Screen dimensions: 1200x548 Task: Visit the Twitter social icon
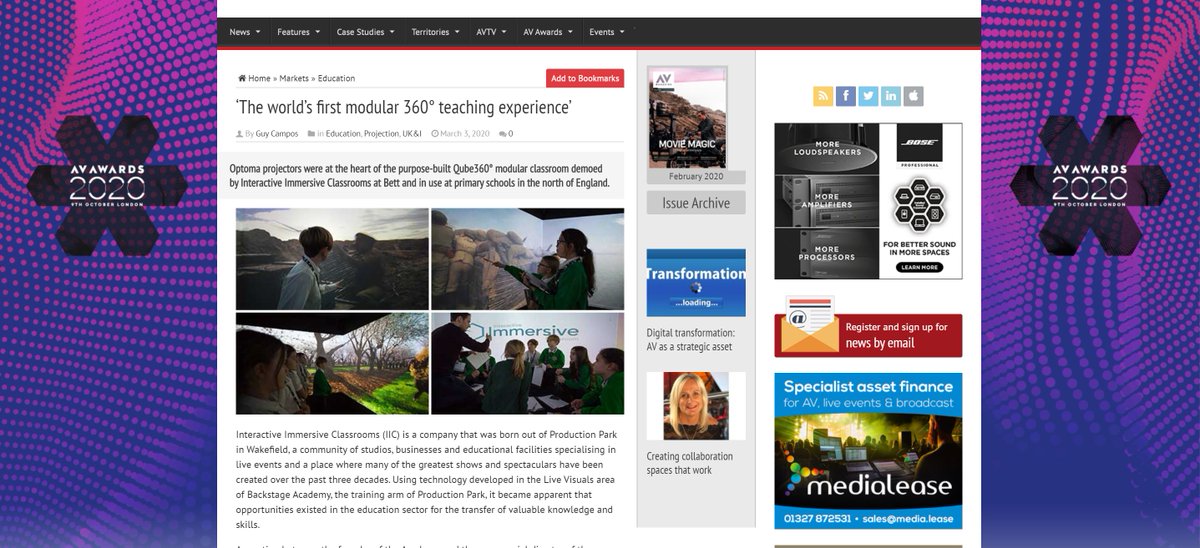point(868,96)
